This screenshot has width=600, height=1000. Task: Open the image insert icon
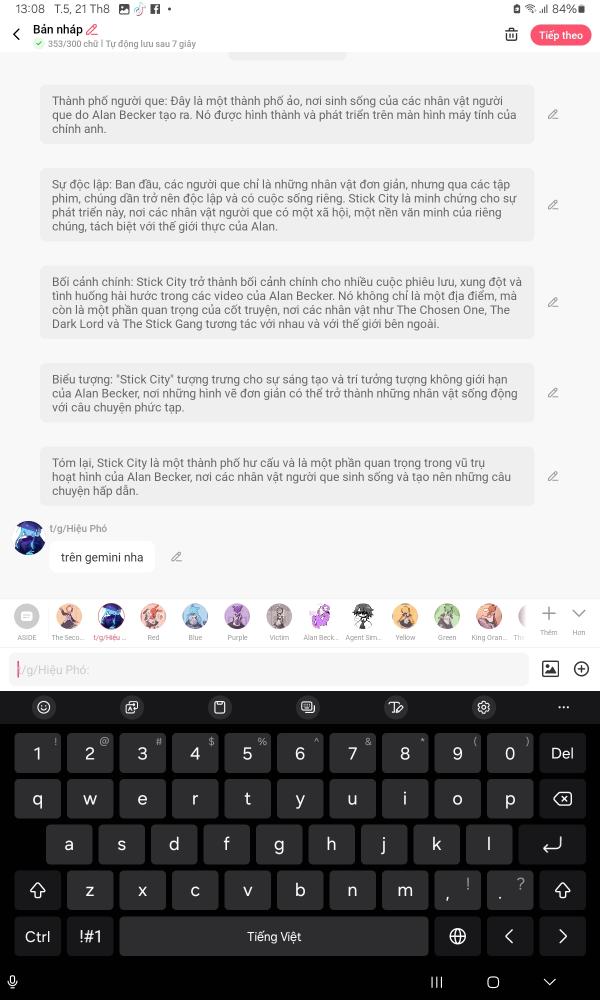[550, 668]
